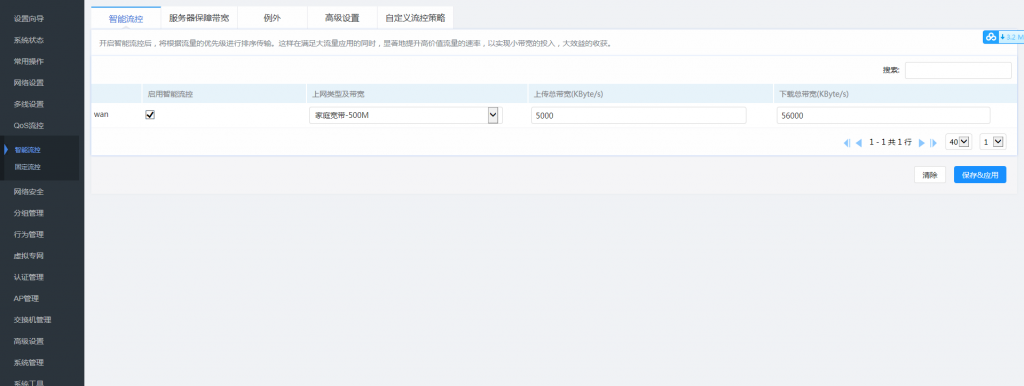Jump to the last page arrow
Viewport: 1024px width, 386px height.
tap(933, 142)
